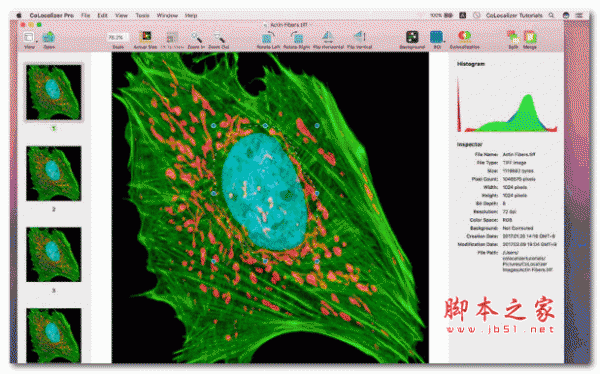Click the Color Space value RGB

[507, 220]
